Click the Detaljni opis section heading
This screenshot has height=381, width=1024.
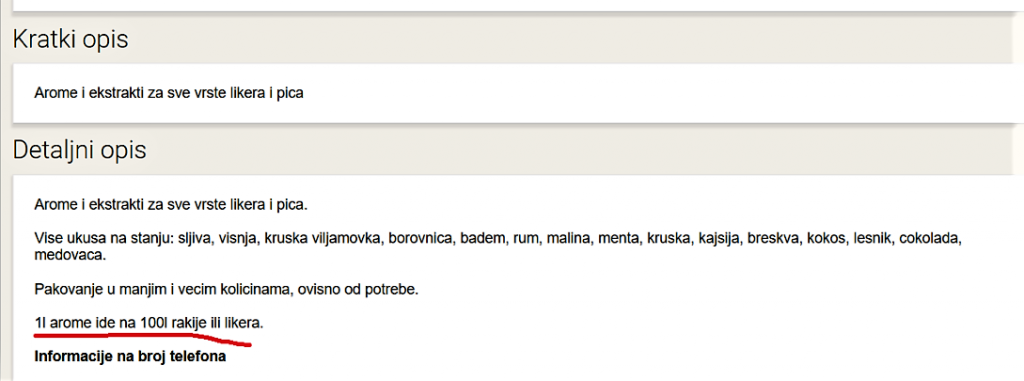(x=80, y=150)
